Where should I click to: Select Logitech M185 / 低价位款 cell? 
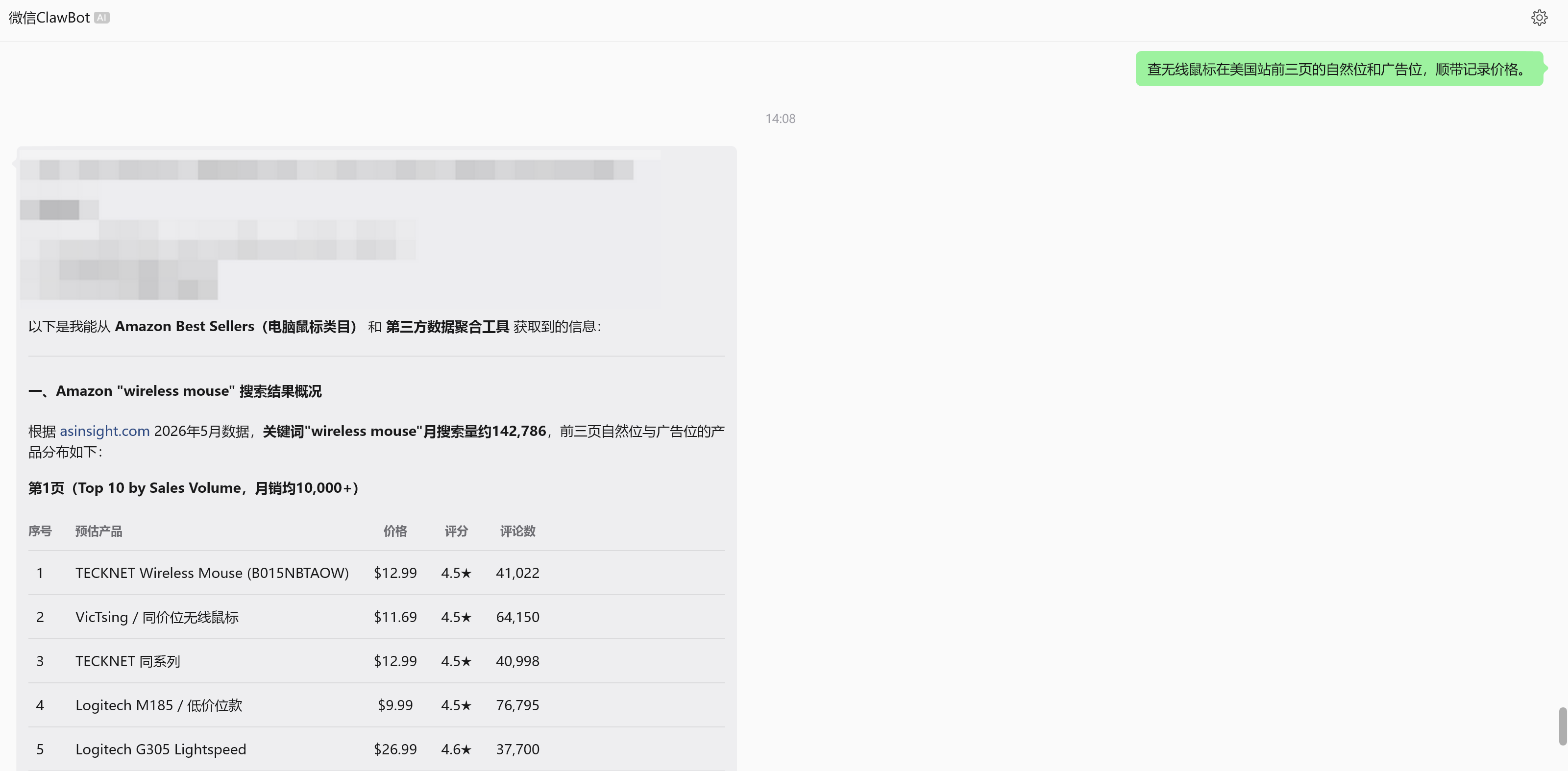pyautogui.click(x=159, y=705)
